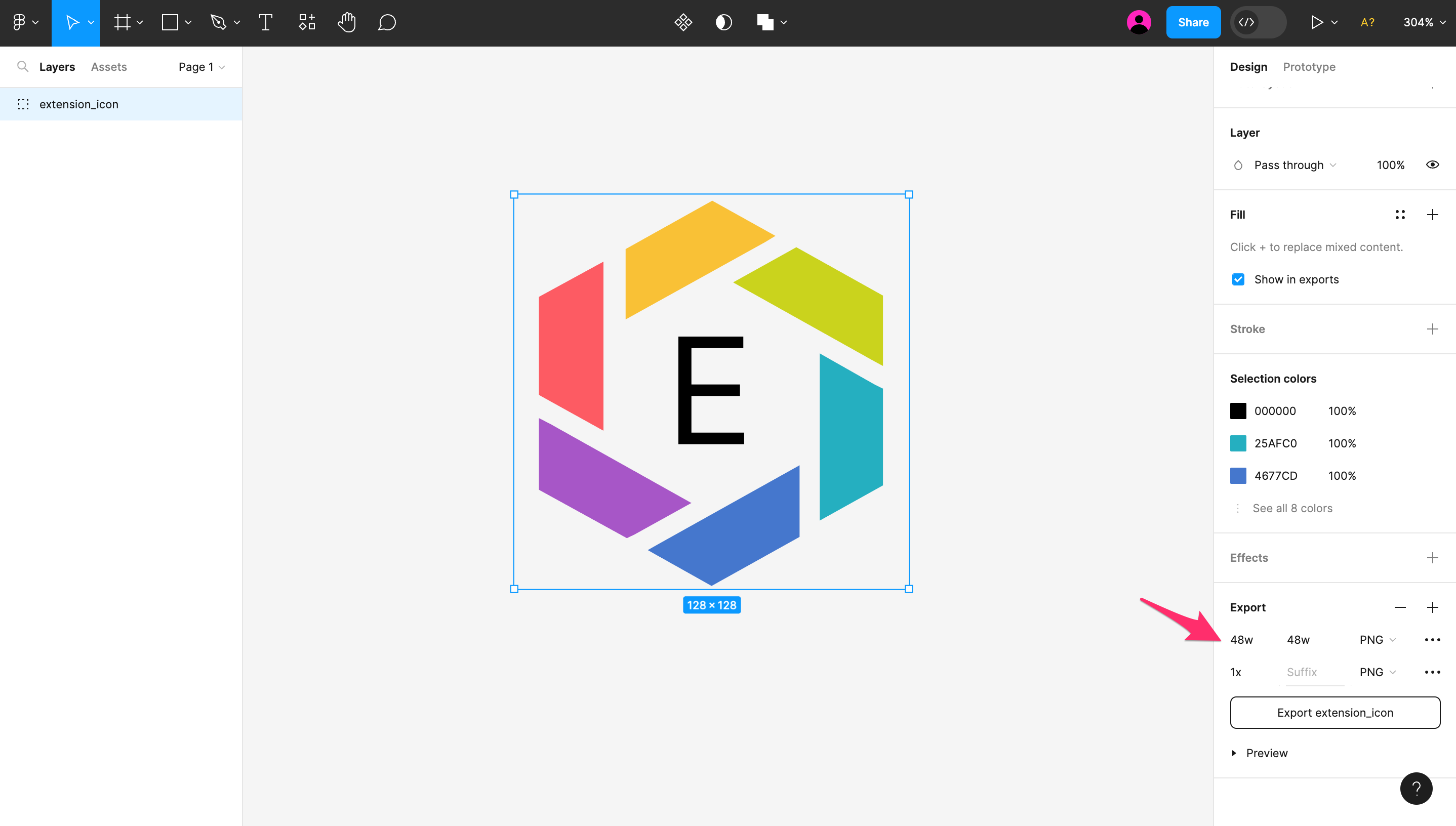Click the 25AFC0 color swatch
This screenshot has height=826, width=1456.
[1238, 443]
